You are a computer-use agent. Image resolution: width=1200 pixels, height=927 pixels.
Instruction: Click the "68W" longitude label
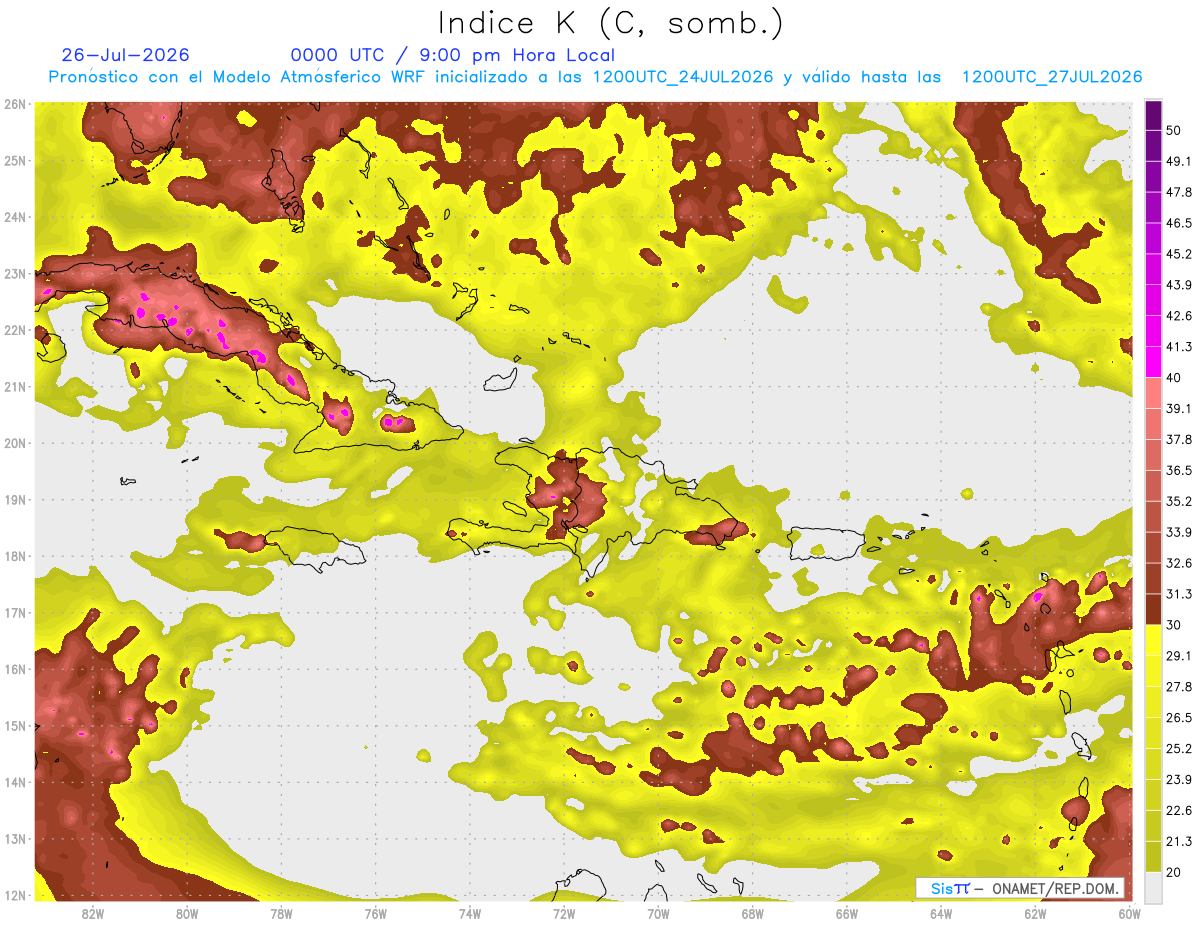pyautogui.click(x=752, y=914)
